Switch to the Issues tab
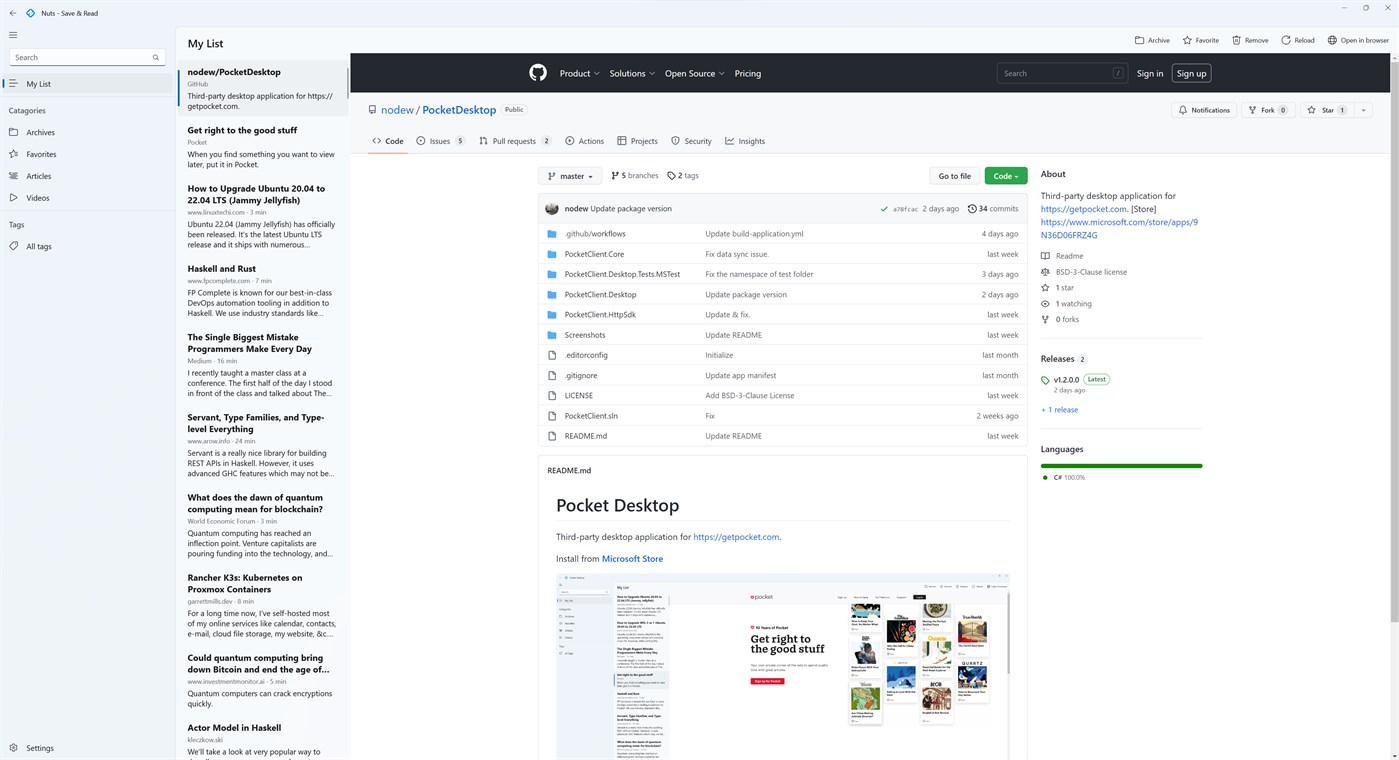 (441, 141)
